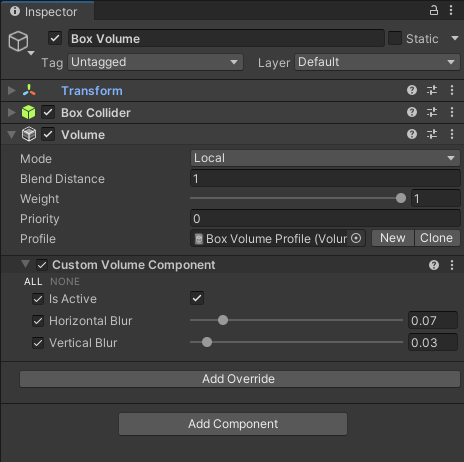Open Transform help reference
The width and height of the screenshot is (464, 462).
coord(412,90)
